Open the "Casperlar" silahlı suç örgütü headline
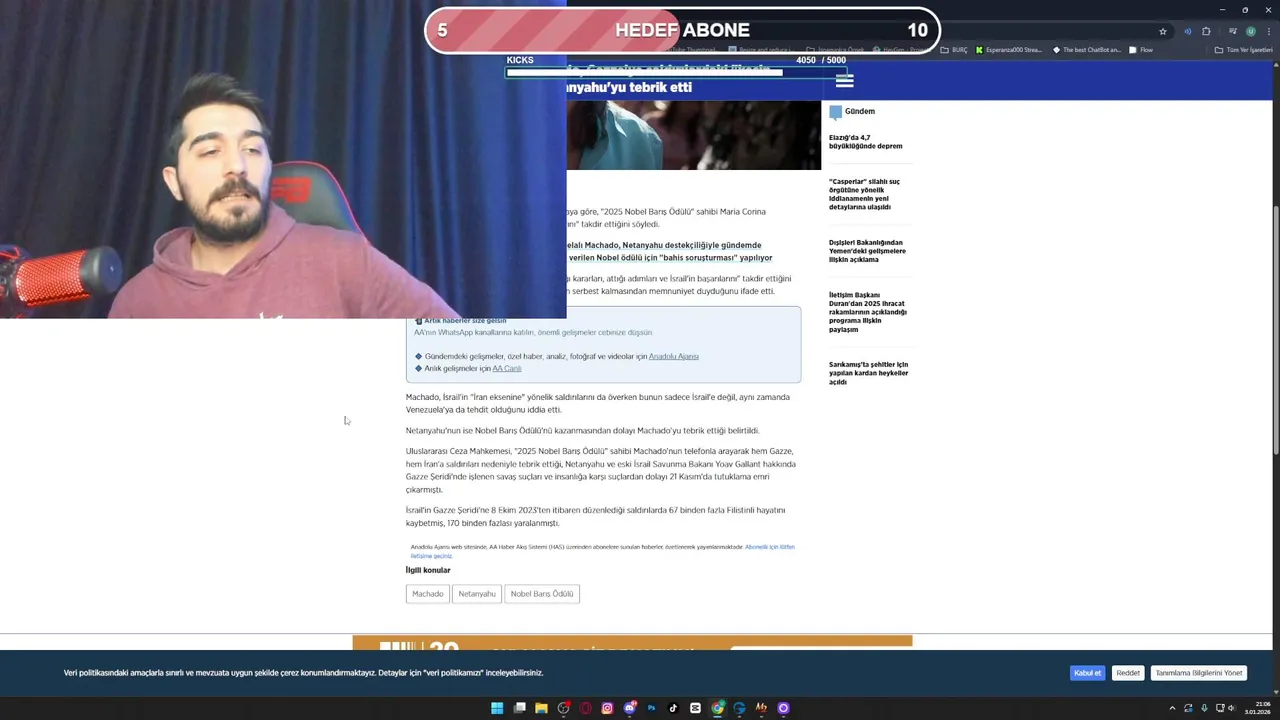1280x720 pixels. pyautogui.click(x=865, y=194)
